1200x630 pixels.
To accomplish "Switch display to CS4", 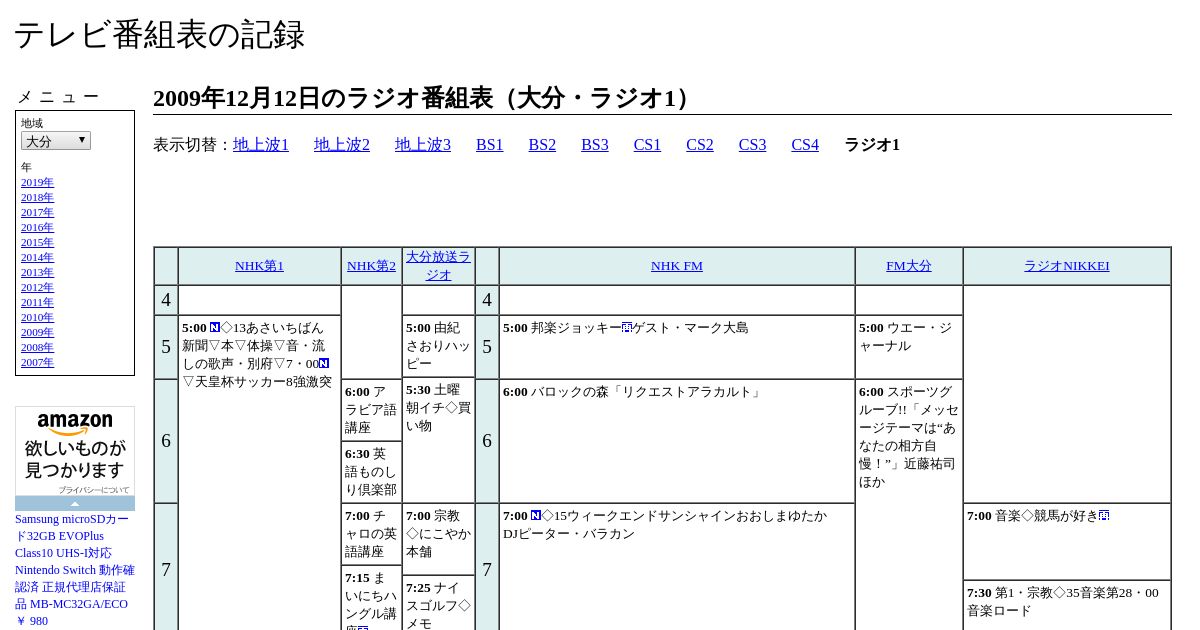I will pos(805,145).
